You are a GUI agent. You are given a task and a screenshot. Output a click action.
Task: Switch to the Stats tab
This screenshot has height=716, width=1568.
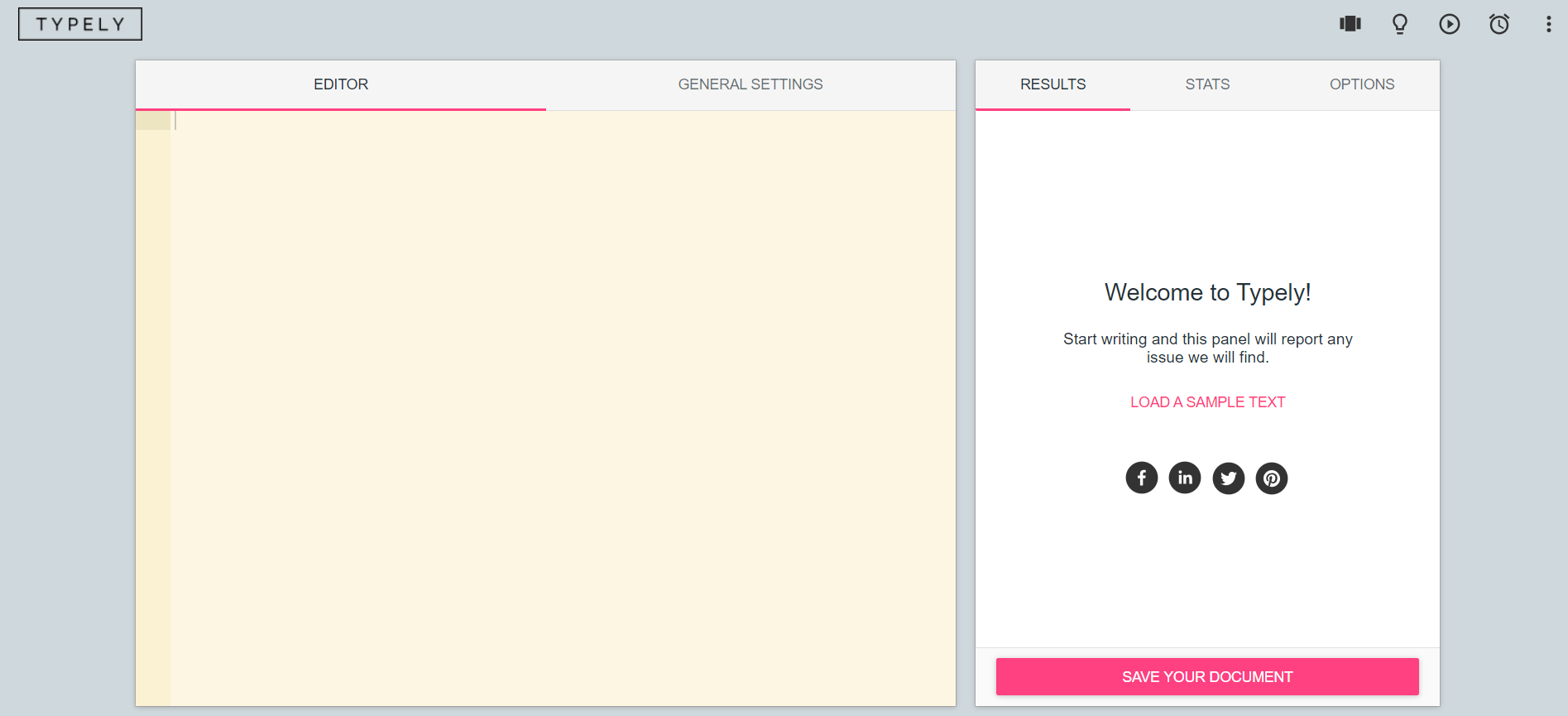coord(1207,84)
